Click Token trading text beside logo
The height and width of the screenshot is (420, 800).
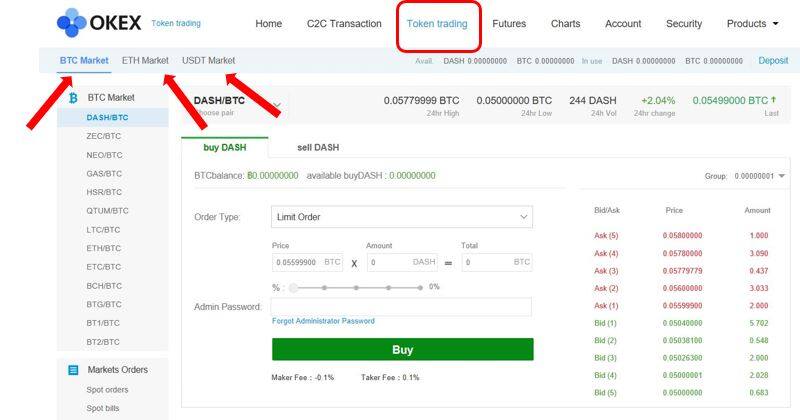click(176, 23)
